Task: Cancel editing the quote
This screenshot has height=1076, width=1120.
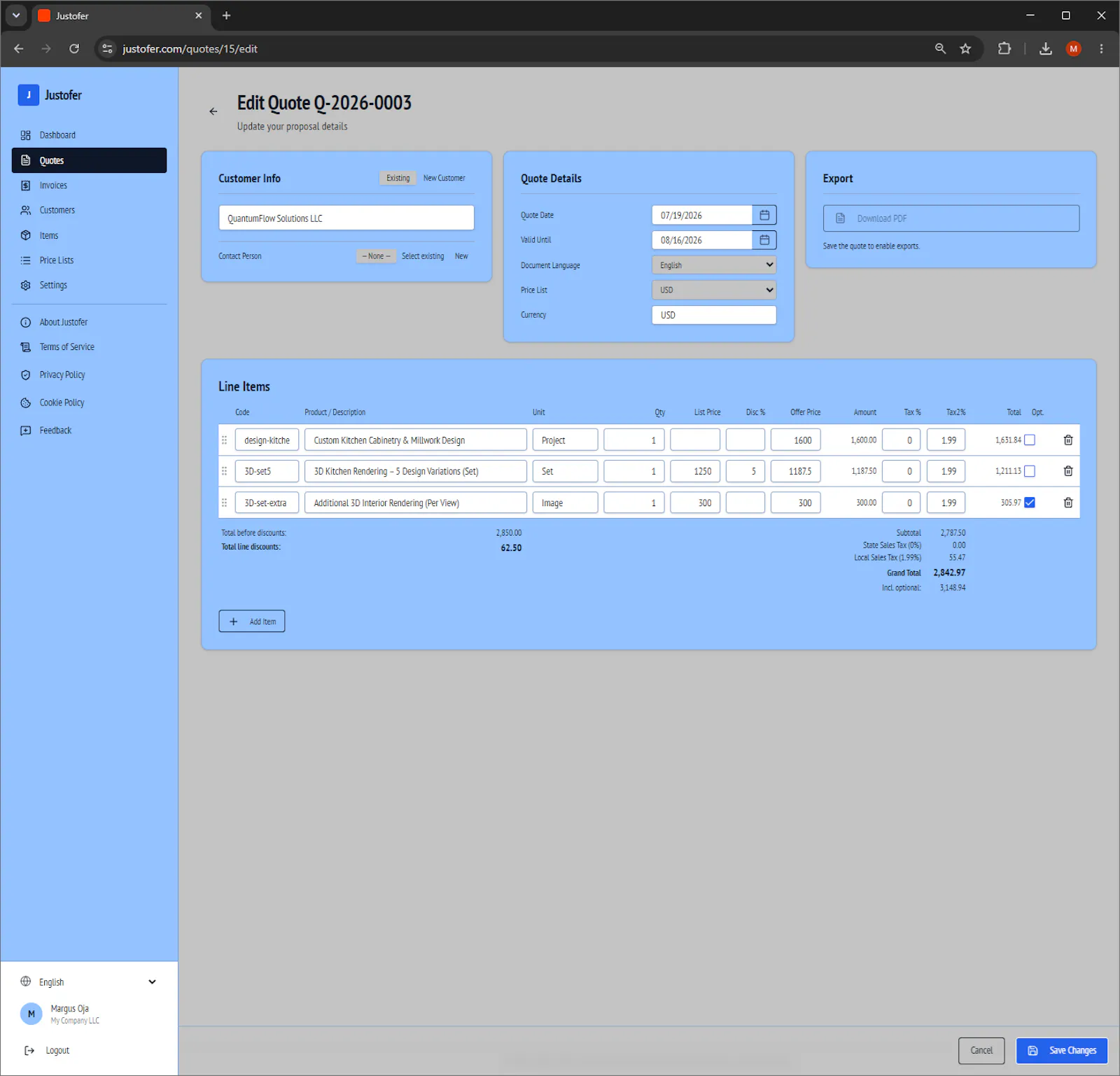Action: tap(981, 1050)
